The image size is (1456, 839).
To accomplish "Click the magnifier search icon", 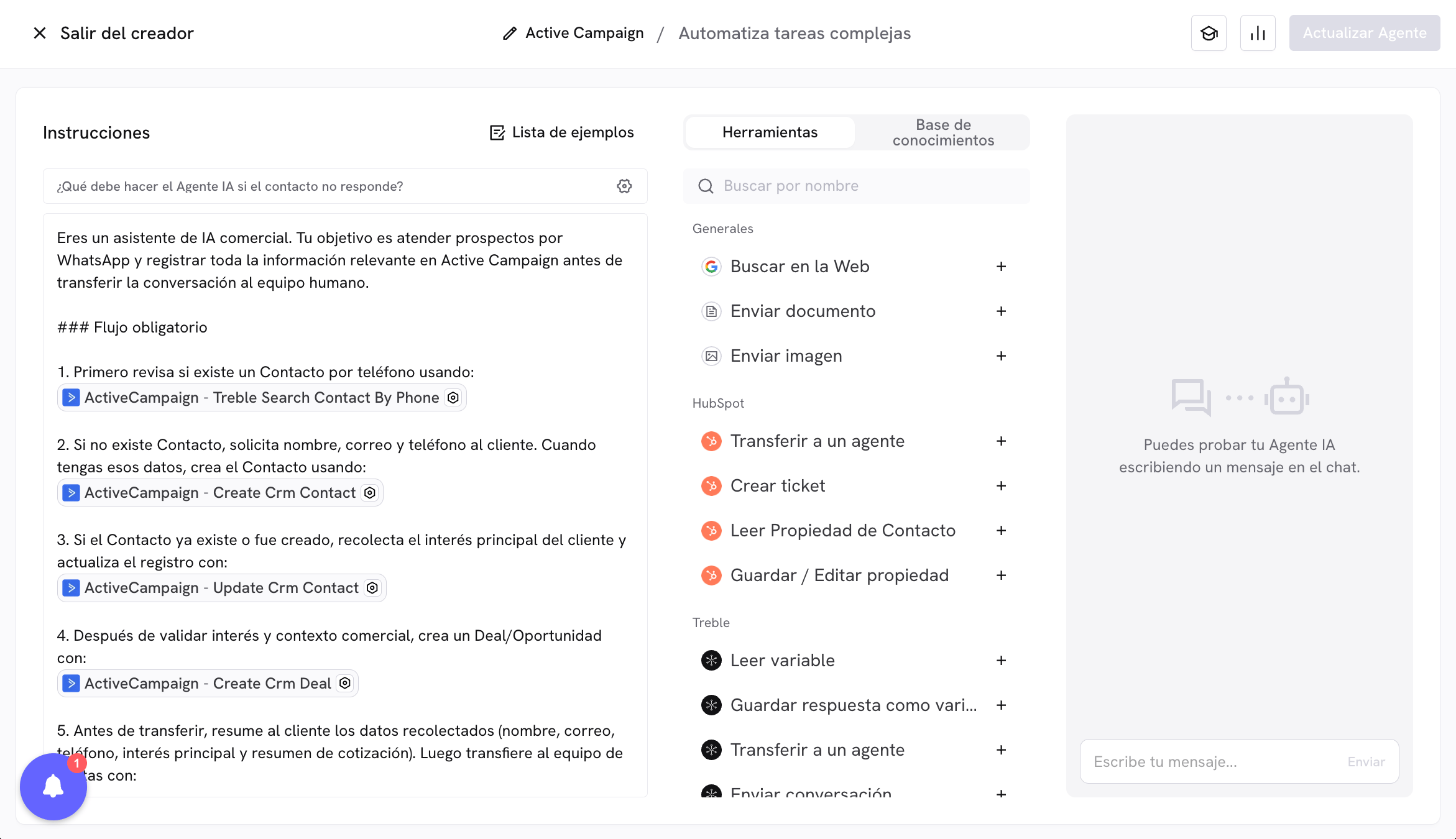I will (x=706, y=186).
